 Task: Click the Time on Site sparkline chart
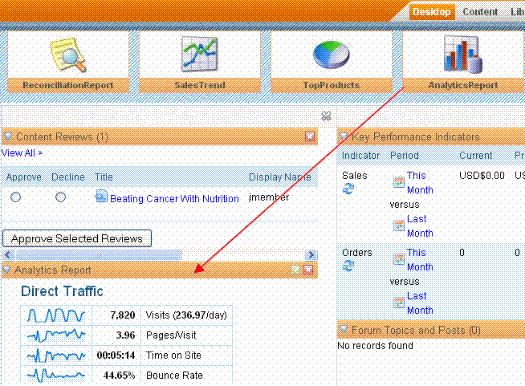(56, 356)
